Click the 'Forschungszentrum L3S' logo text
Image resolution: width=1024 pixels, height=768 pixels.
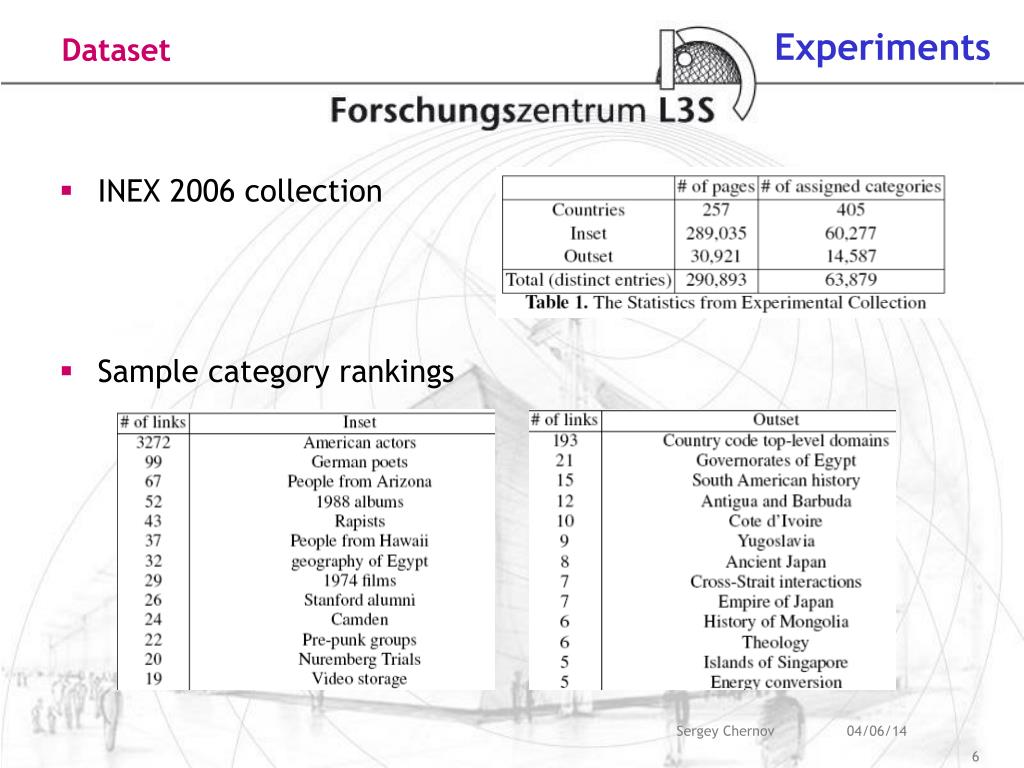pyautogui.click(x=522, y=110)
